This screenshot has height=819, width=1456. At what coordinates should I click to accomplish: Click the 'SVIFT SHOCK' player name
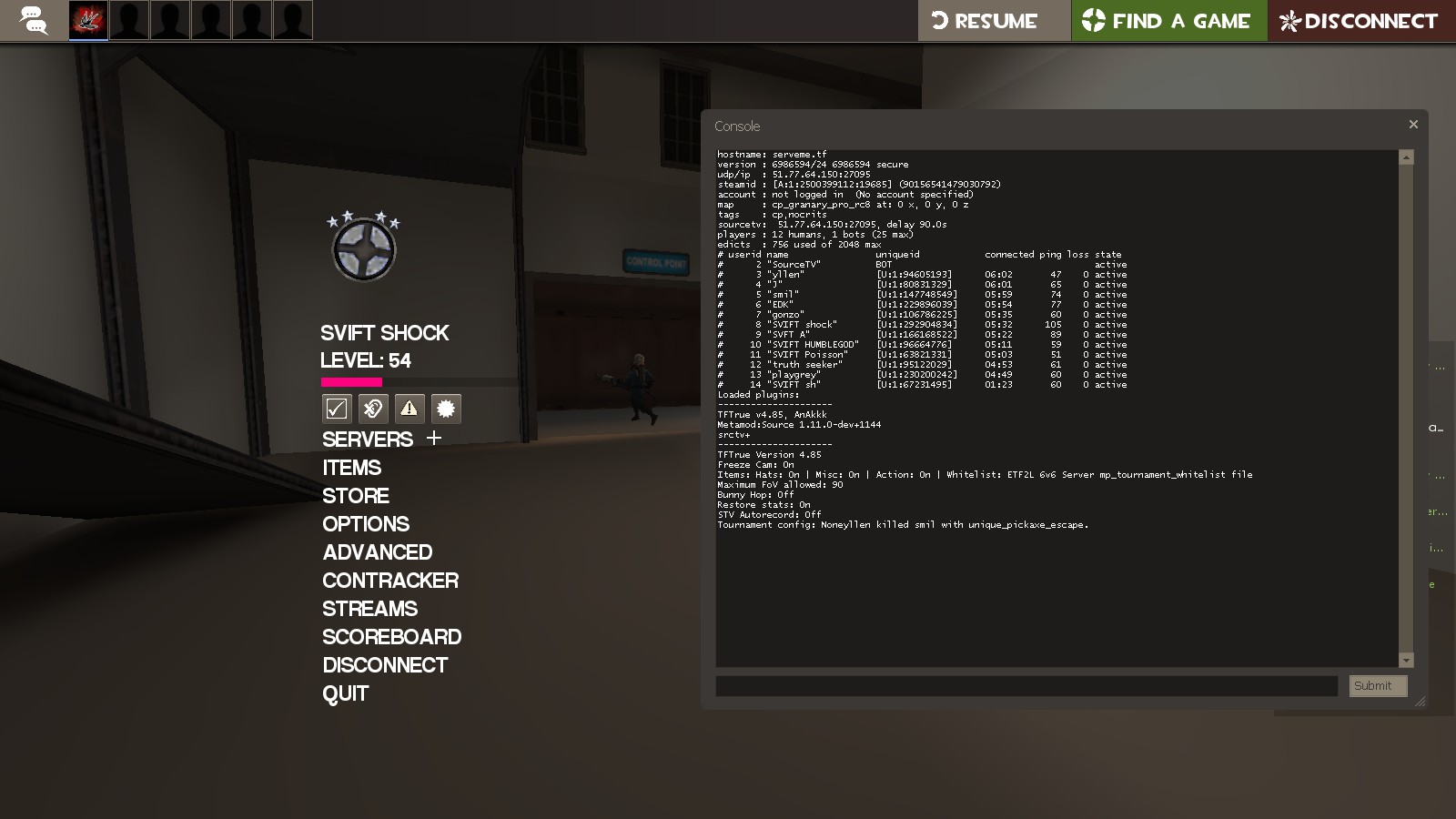coord(384,333)
